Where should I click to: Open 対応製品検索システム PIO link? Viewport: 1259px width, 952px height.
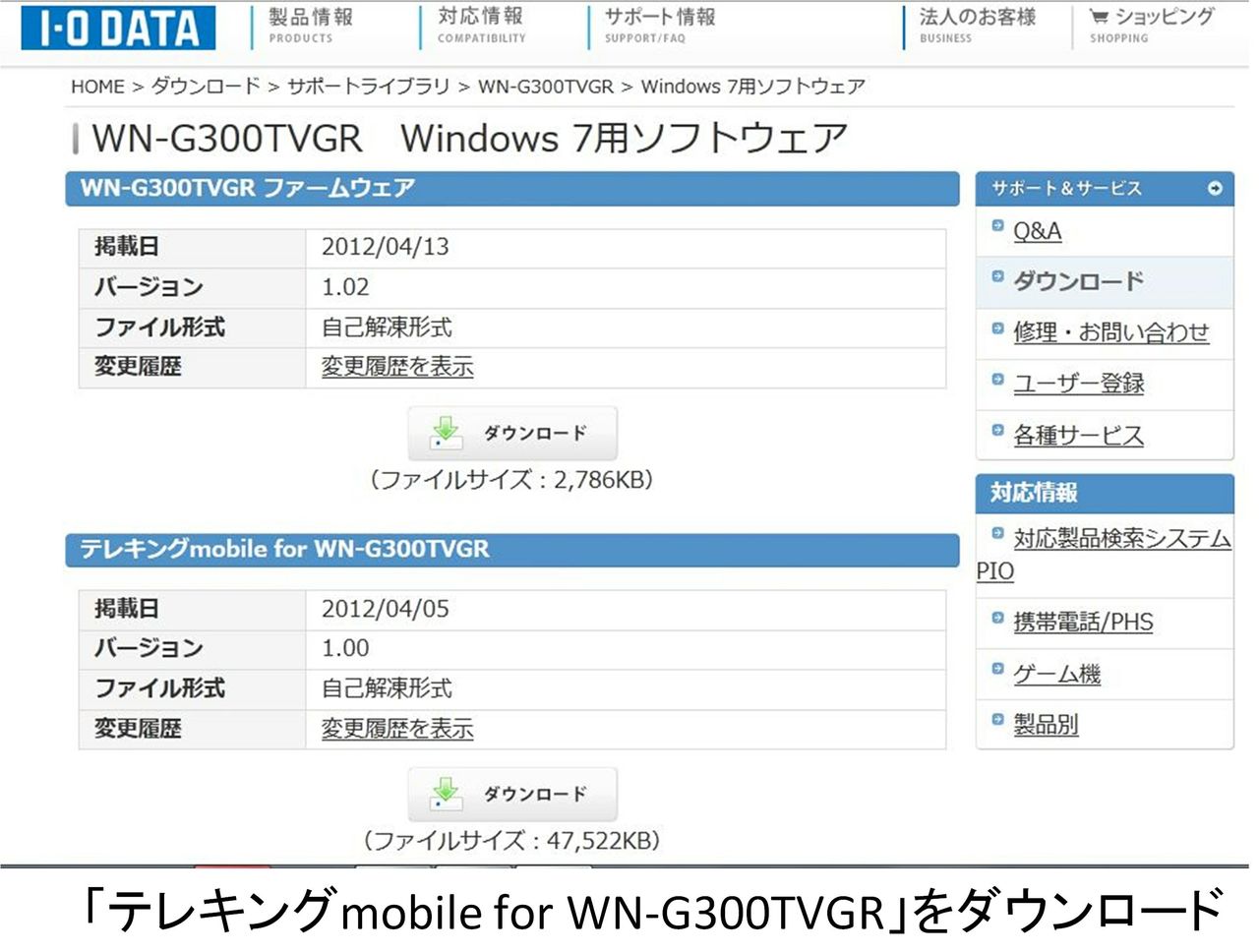[x=1104, y=555]
